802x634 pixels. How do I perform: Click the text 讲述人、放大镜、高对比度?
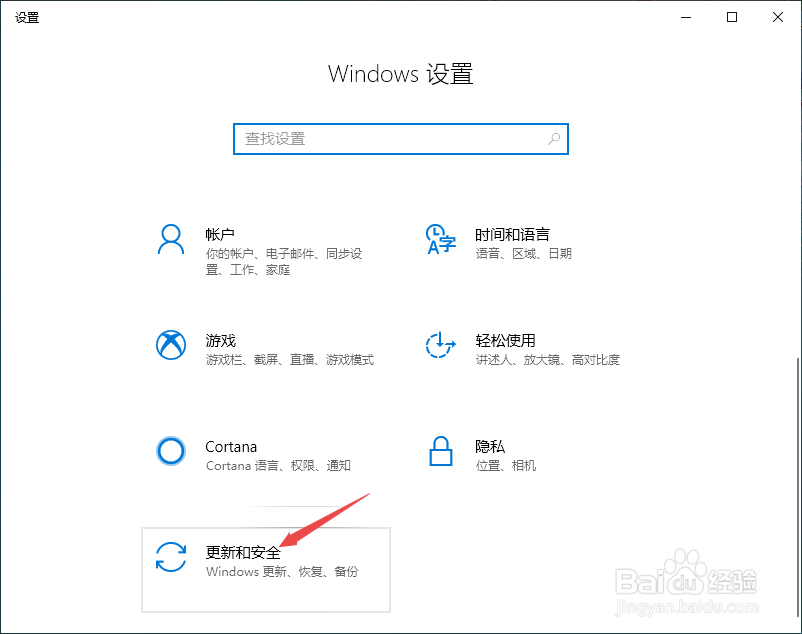click(548, 360)
